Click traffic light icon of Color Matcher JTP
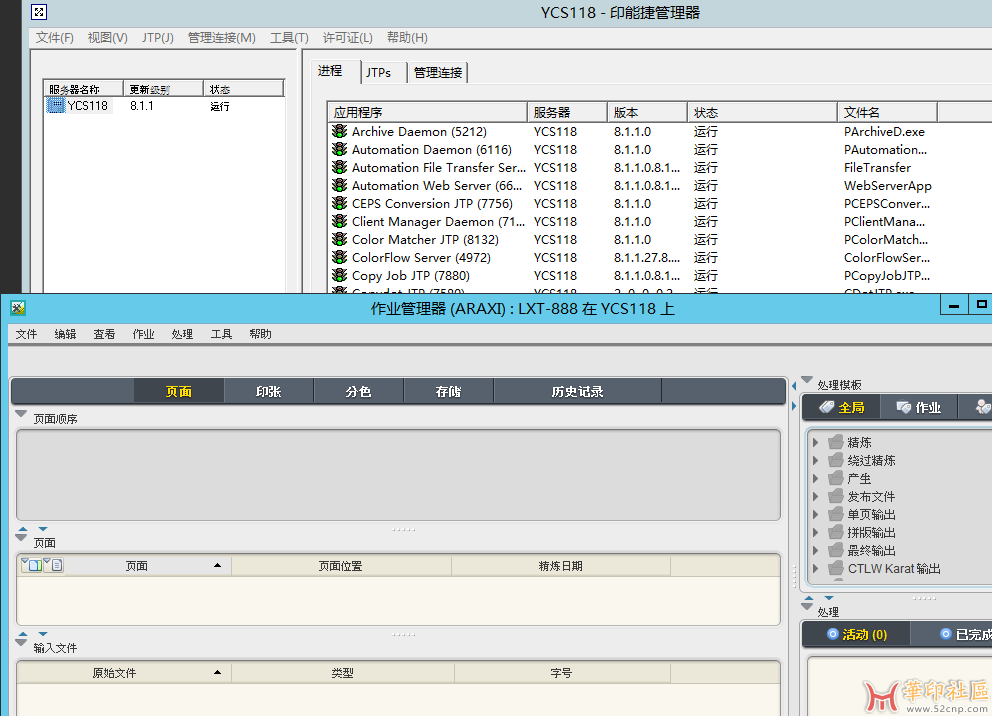This screenshot has height=716, width=992. tap(340, 240)
